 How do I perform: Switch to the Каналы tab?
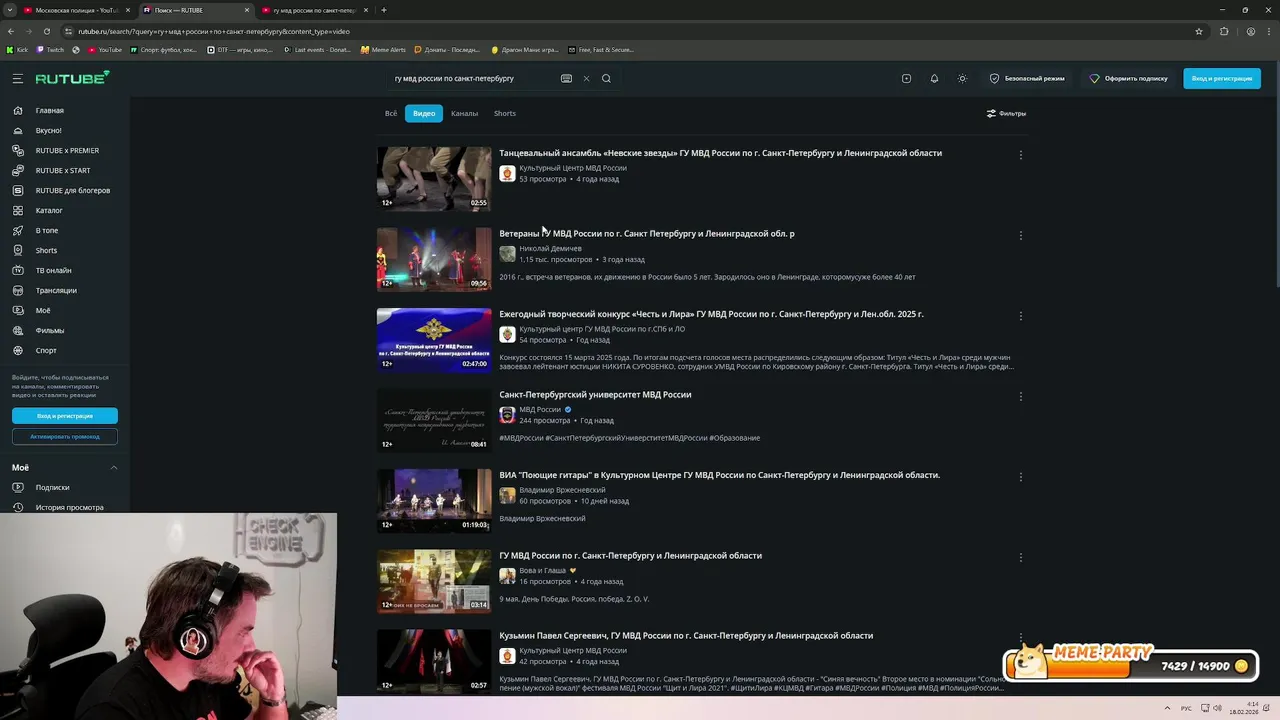point(464,113)
